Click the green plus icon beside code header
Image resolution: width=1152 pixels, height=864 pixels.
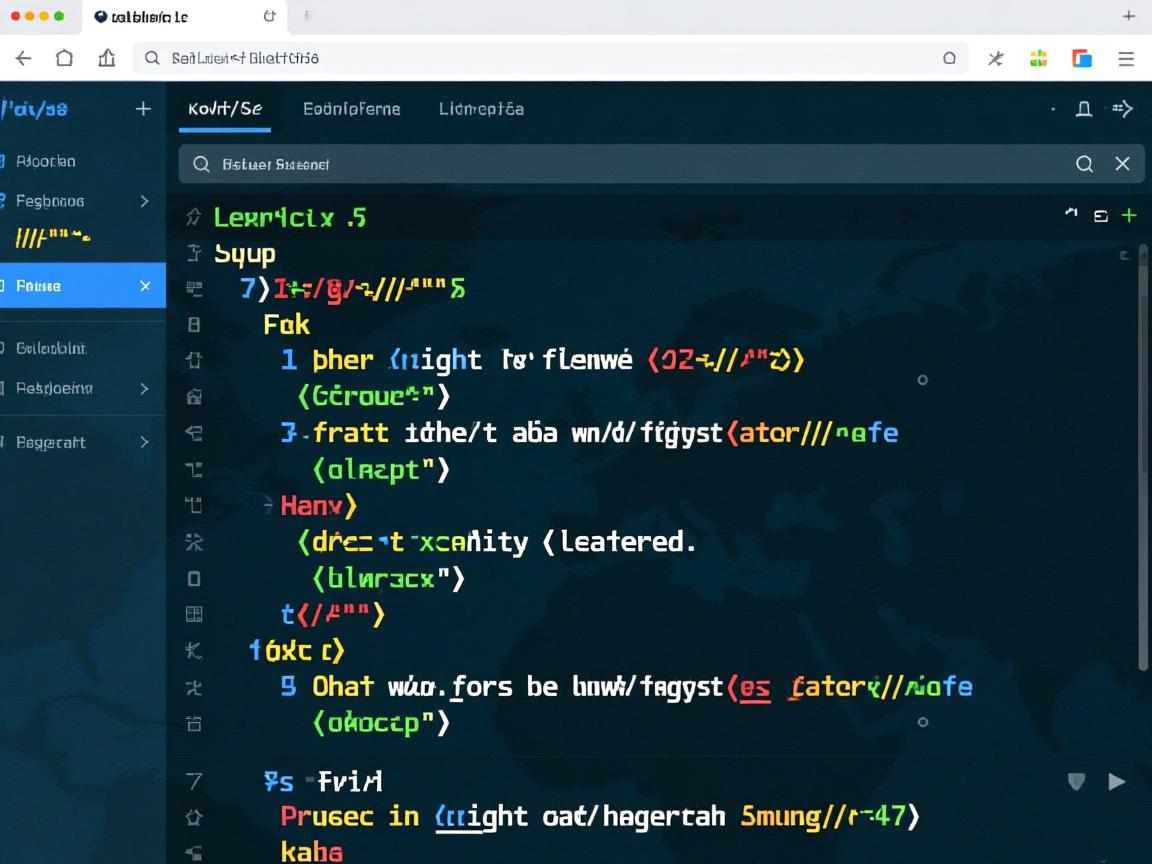click(x=1129, y=215)
